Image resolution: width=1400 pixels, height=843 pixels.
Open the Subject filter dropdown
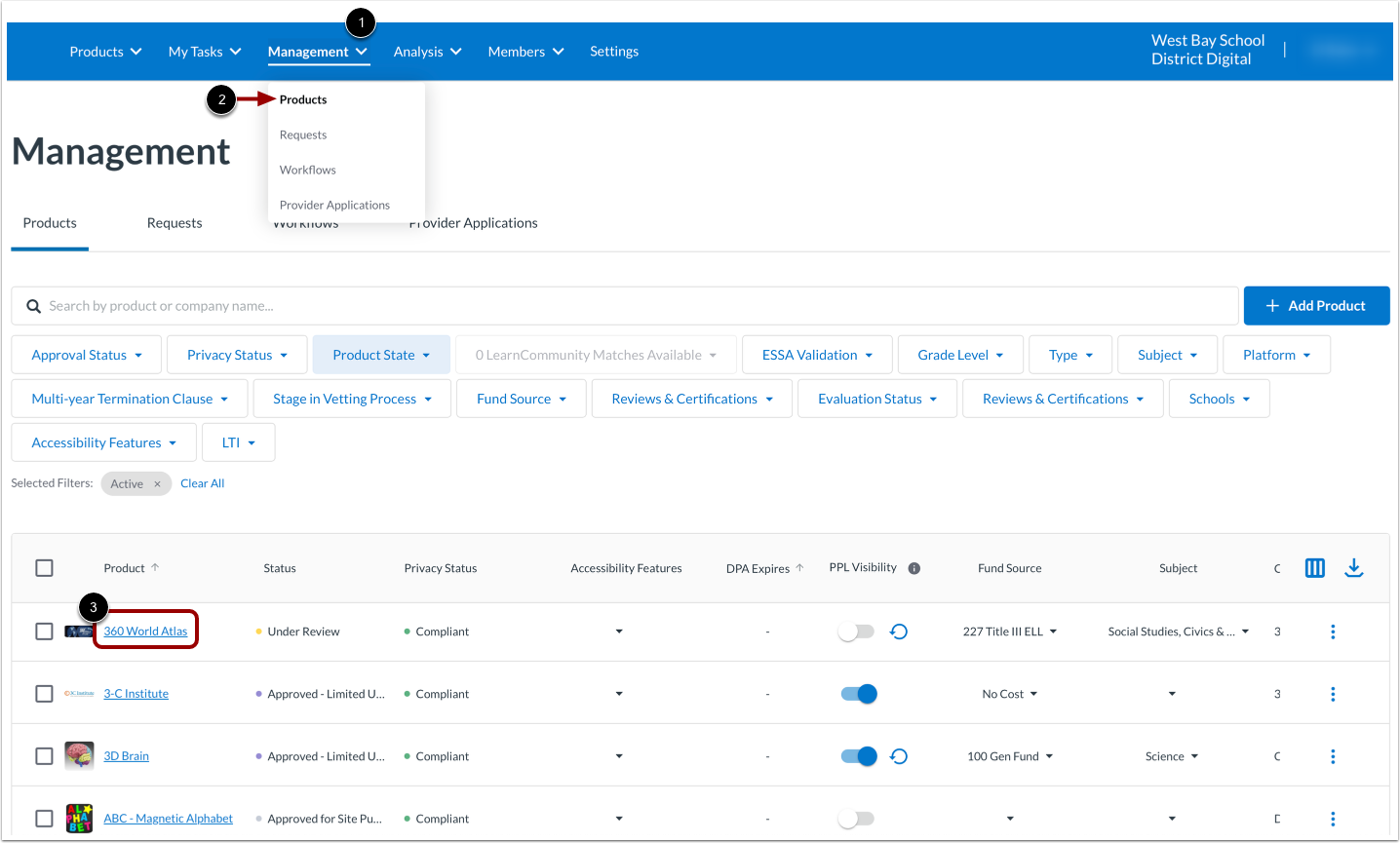pyautogui.click(x=1167, y=355)
